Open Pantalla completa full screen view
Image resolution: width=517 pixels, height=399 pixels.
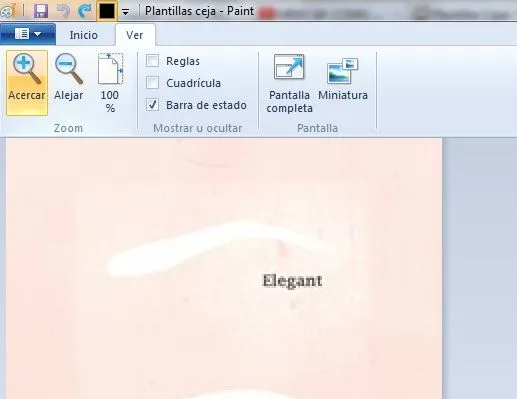coord(289,84)
